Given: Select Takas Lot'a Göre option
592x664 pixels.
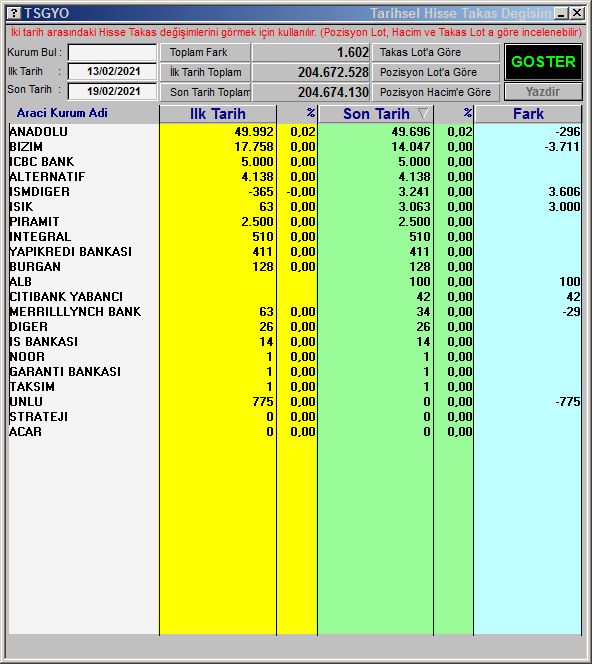Looking at the screenshot, I should click(x=436, y=53).
